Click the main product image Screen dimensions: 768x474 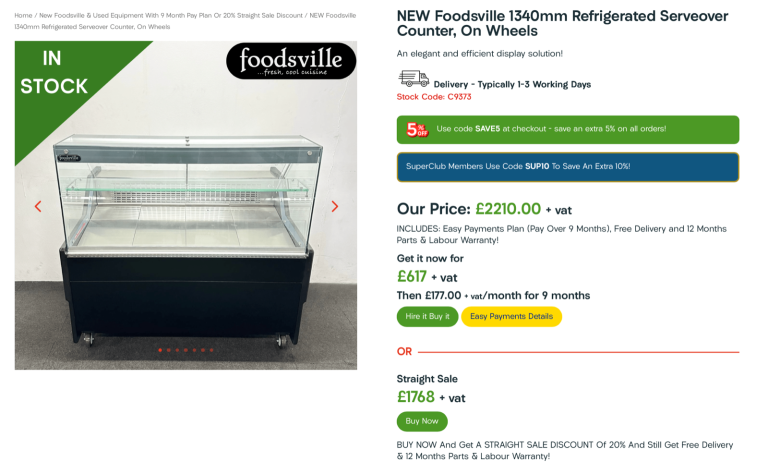coord(185,230)
